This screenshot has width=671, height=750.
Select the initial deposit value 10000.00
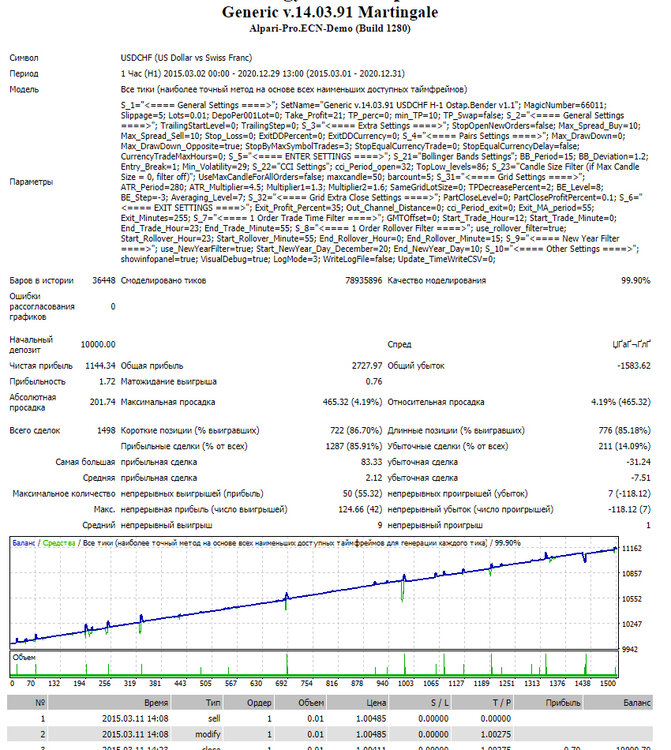(x=98, y=344)
